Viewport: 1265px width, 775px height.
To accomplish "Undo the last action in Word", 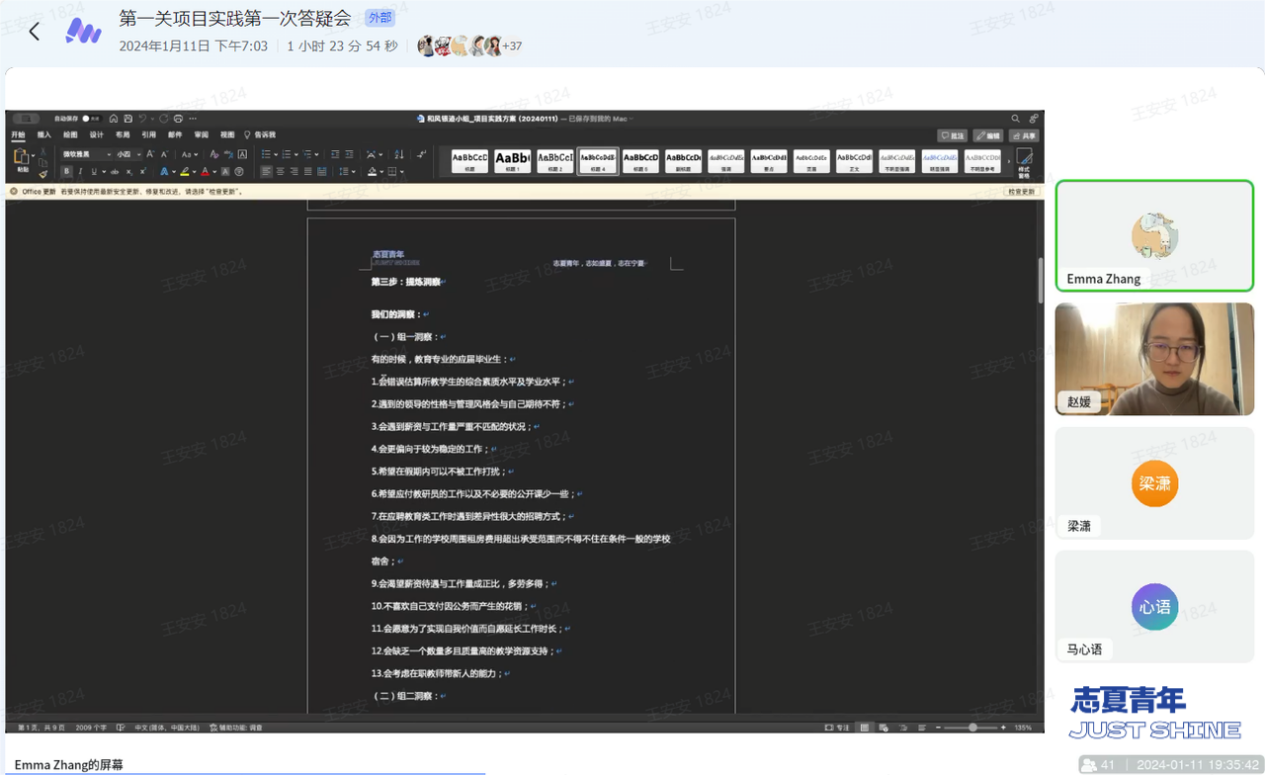I will pos(142,119).
